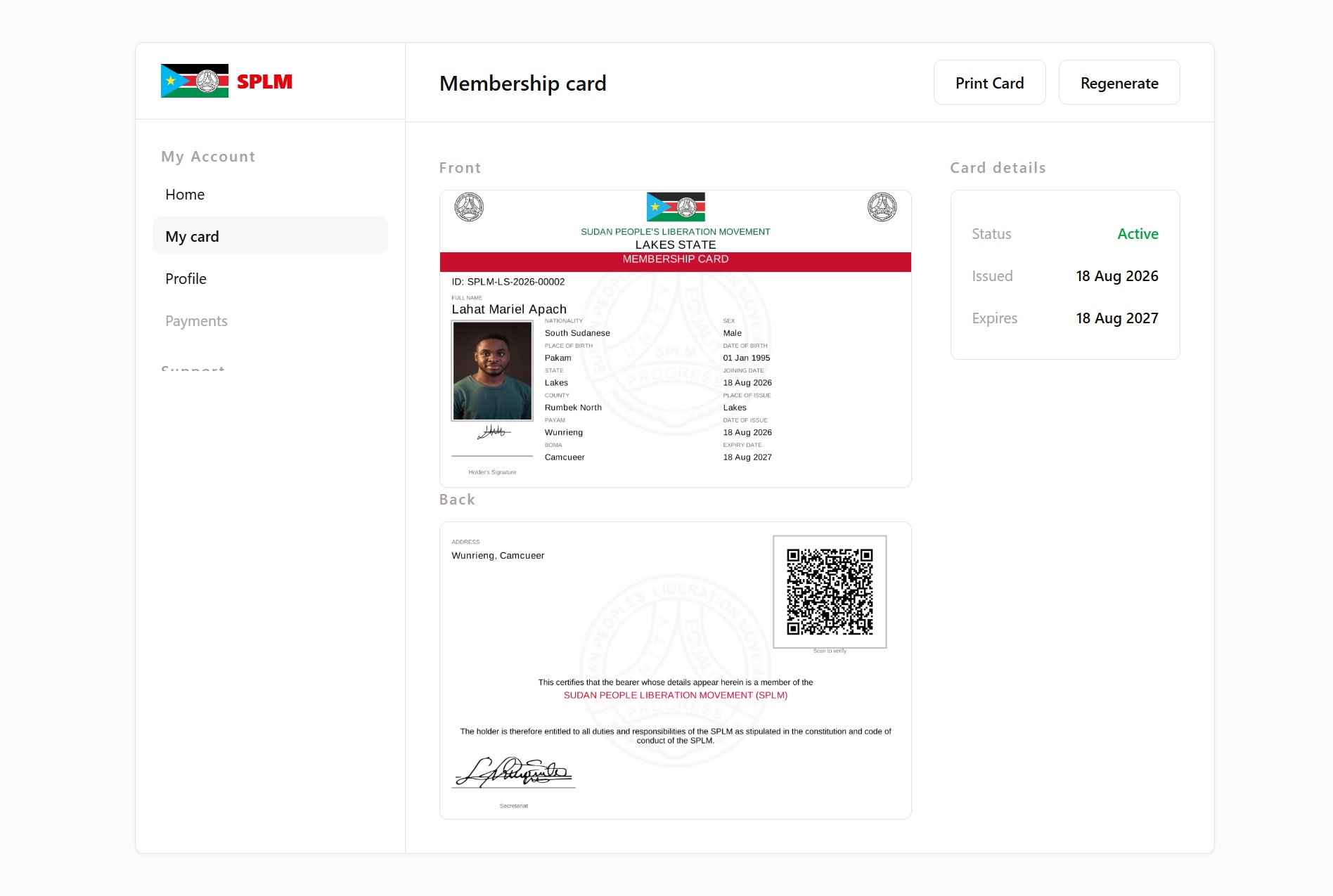Click Issued date 18 Aug 2026 in details
This screenshot has height=896, width=1333.
(x=1117, y=276)
